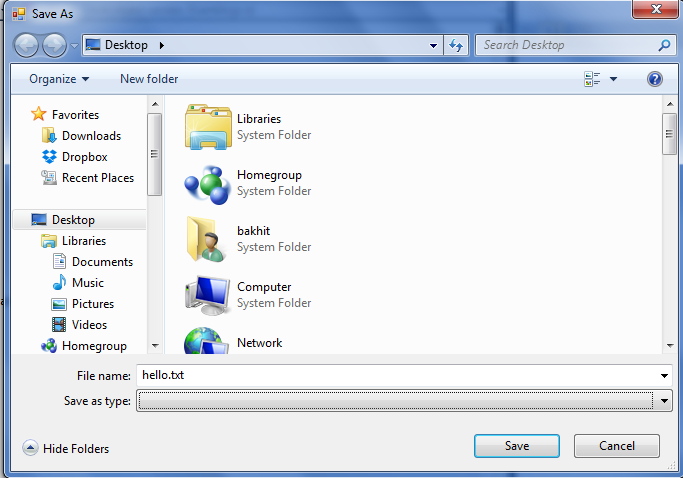The image size is (683, 478).
Task: Select Favorites in the navigation pane
Action: pyautogui.click(x=75, y=115)
